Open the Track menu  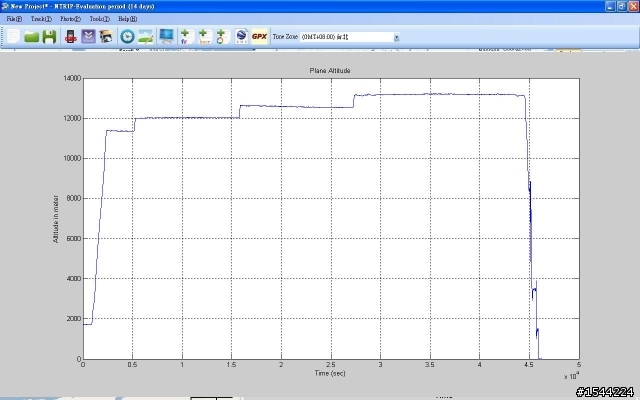point(41,19)
